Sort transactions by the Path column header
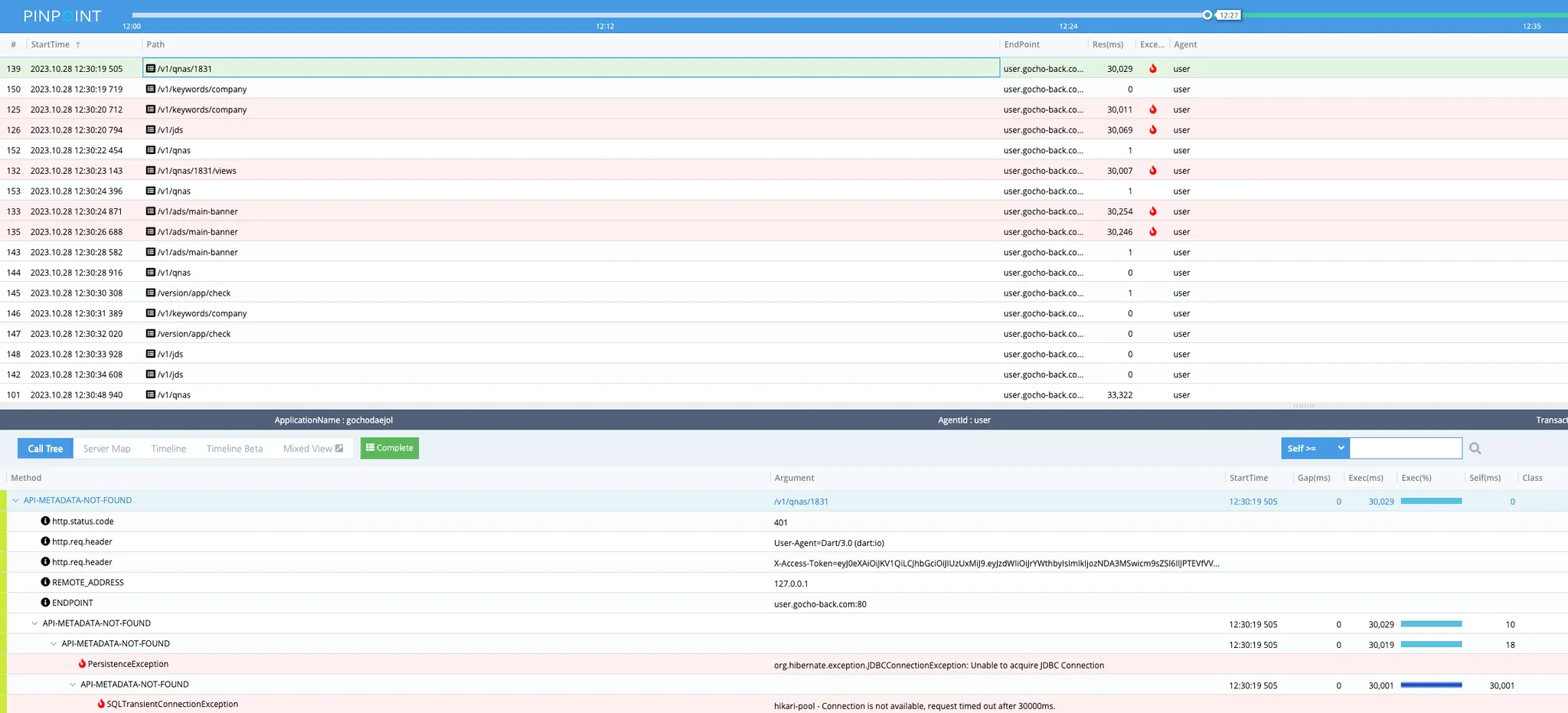The width and height of the screenshot is (1568, 713). click(155, 44)
